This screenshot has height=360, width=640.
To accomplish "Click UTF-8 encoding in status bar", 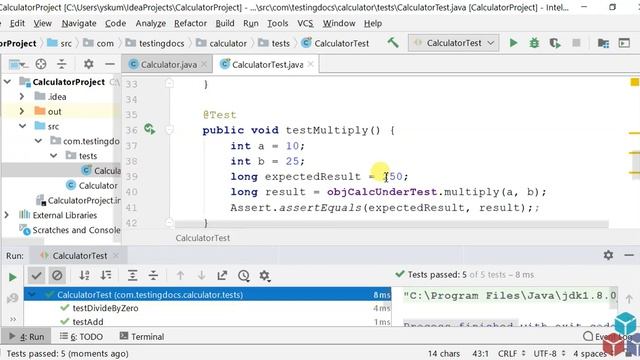I will [x=549, y=353].
